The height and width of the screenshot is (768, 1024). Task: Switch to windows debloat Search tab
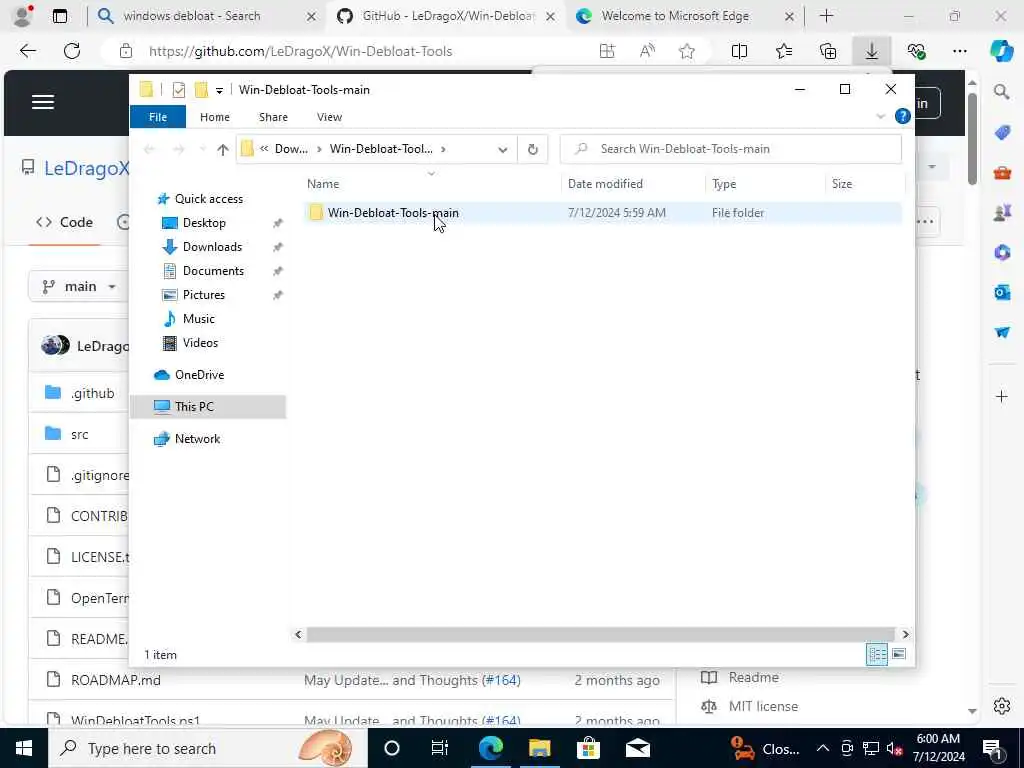coord(204,16)
